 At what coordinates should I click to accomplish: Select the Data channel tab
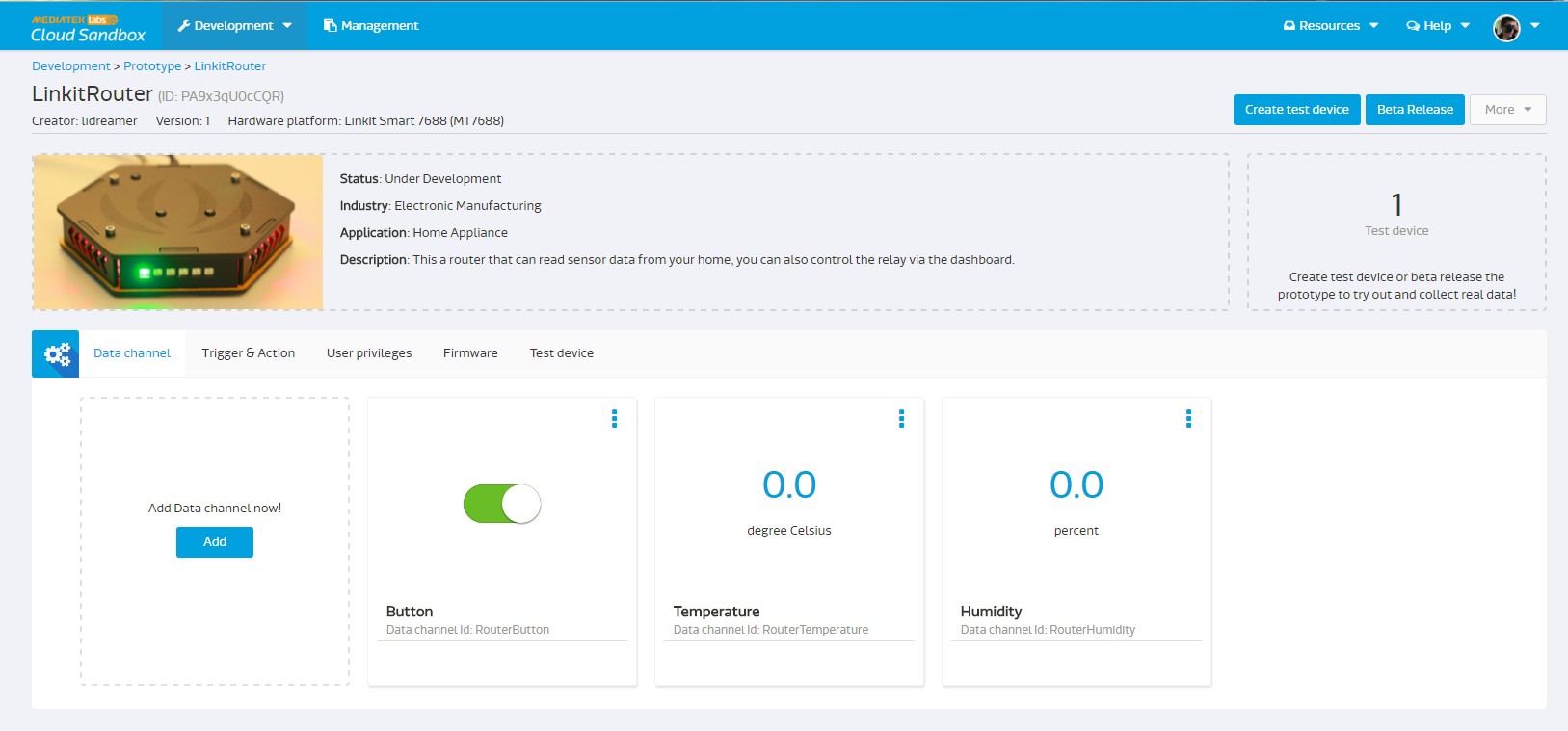coord(132,353)
